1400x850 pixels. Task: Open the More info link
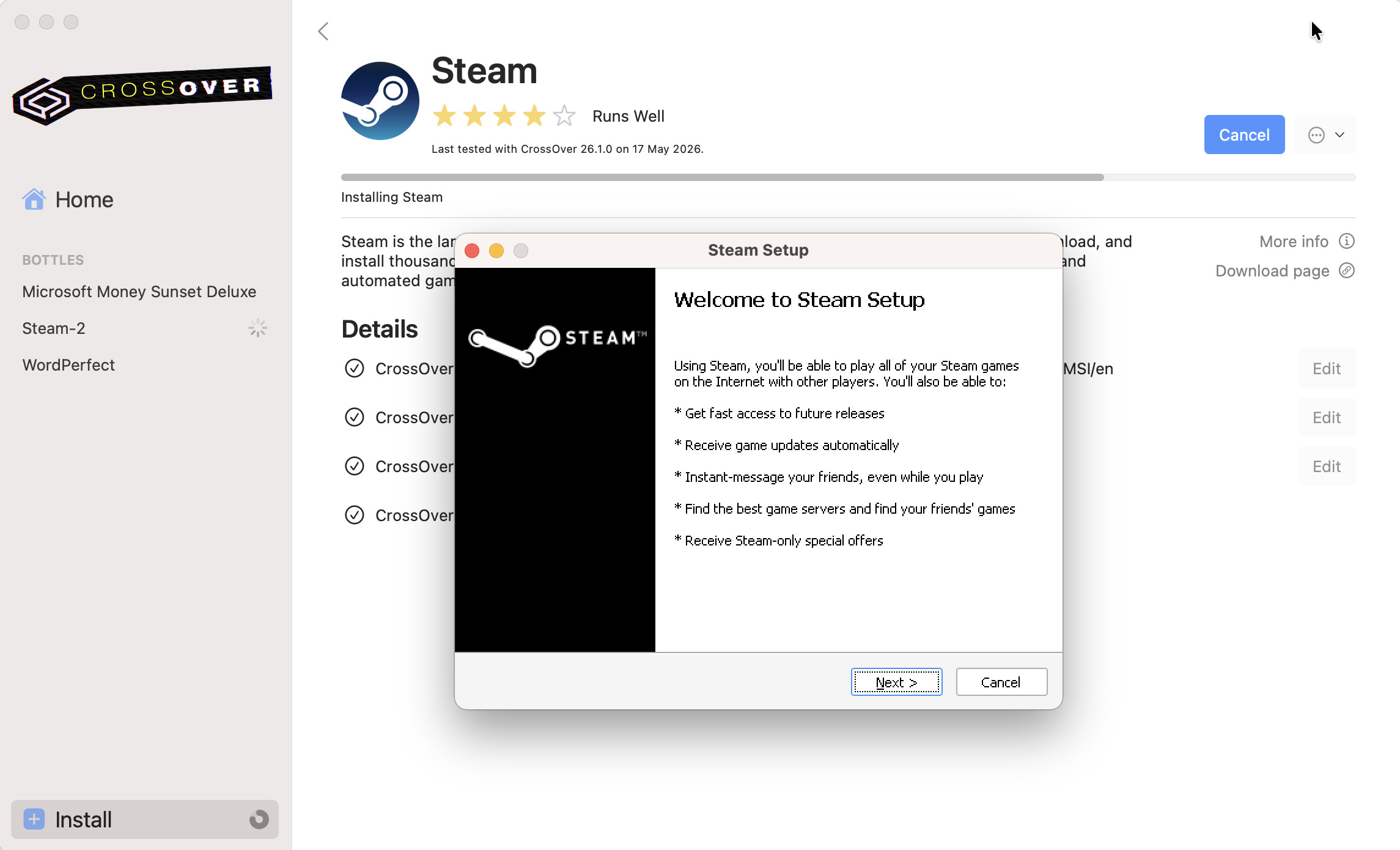click(1294, 242)
